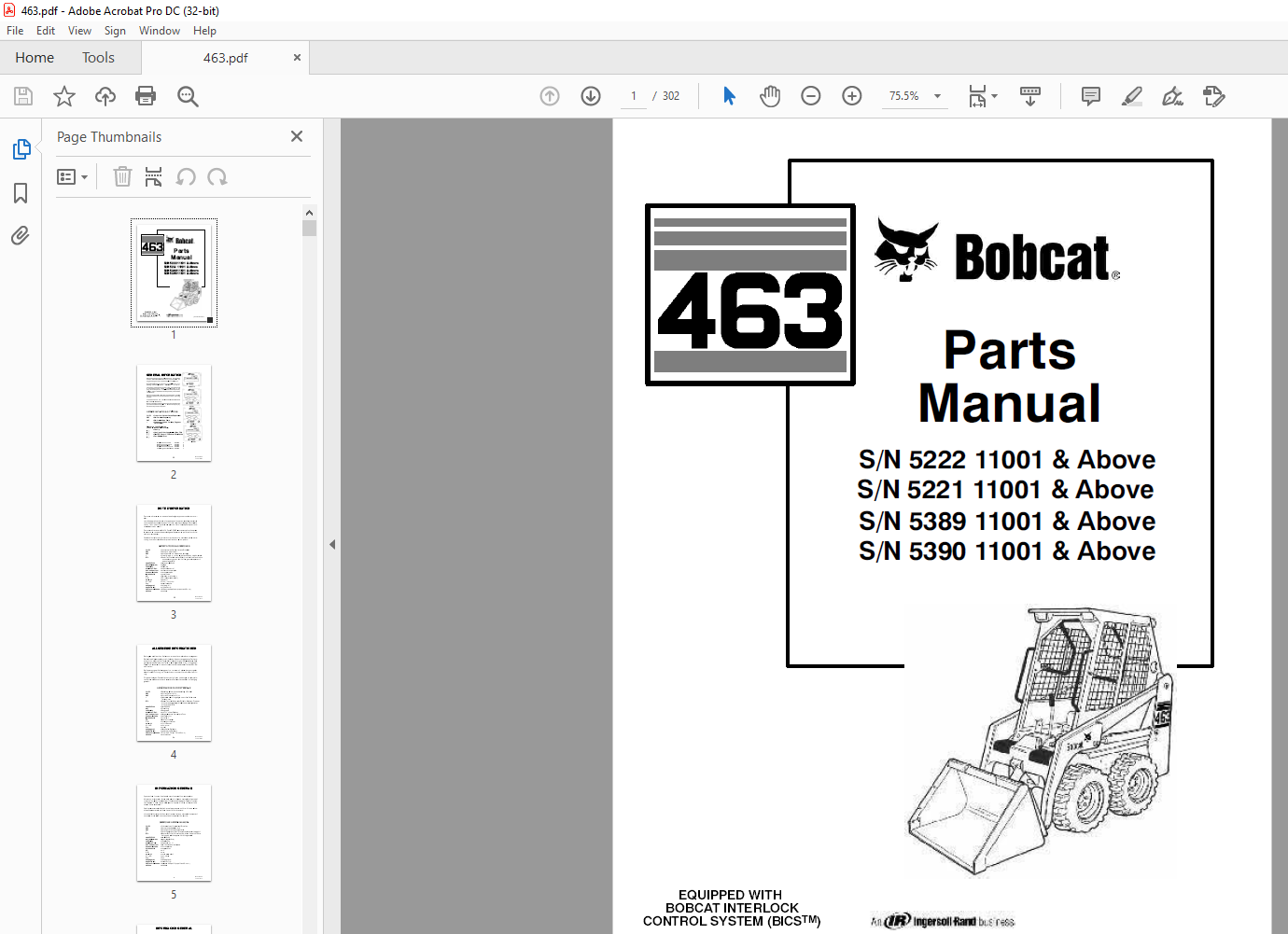This screenshot has height=934, width=1288.
Task: Open the Window menu
Action: [160, 31]
